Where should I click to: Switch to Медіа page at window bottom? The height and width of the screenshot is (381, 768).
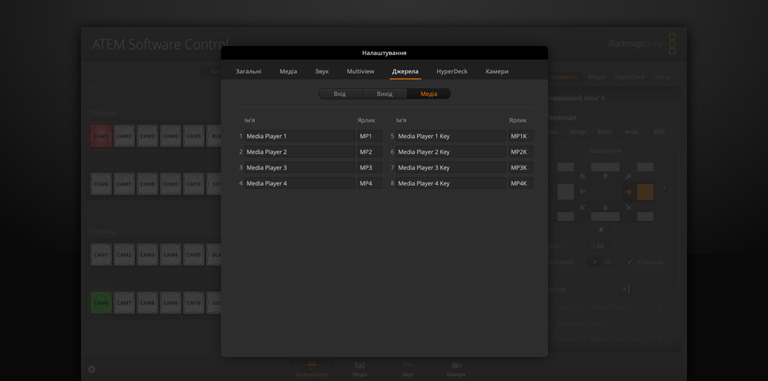coord(360,369)
